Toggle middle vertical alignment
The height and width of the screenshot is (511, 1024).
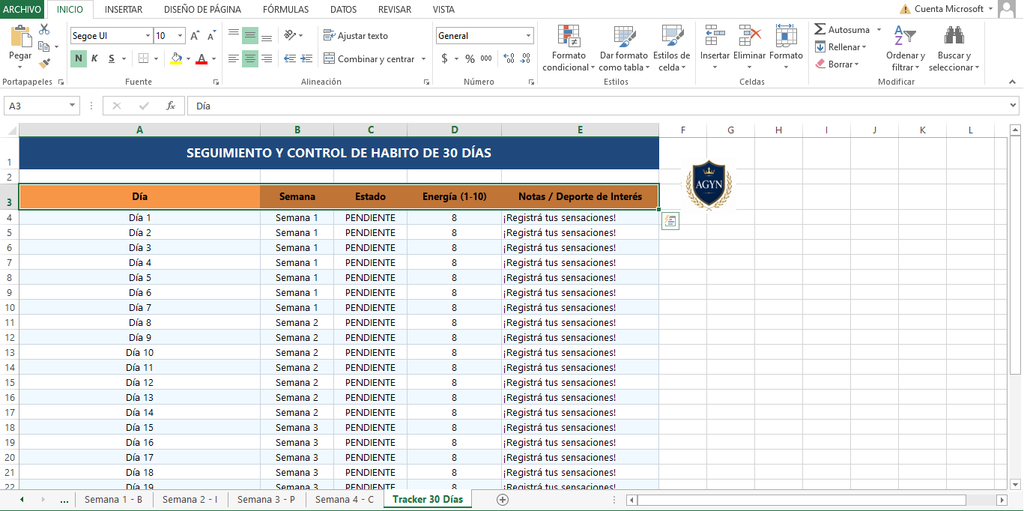[x=250, y=36]
